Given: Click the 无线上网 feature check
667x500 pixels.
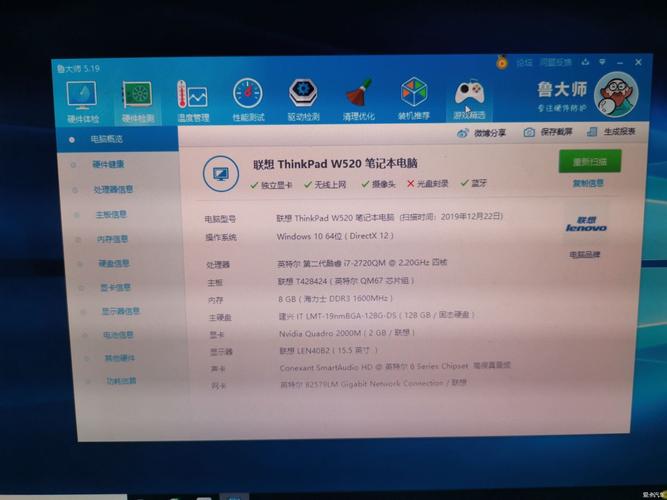Looking at the screenshot, I should tap(325, 185).
